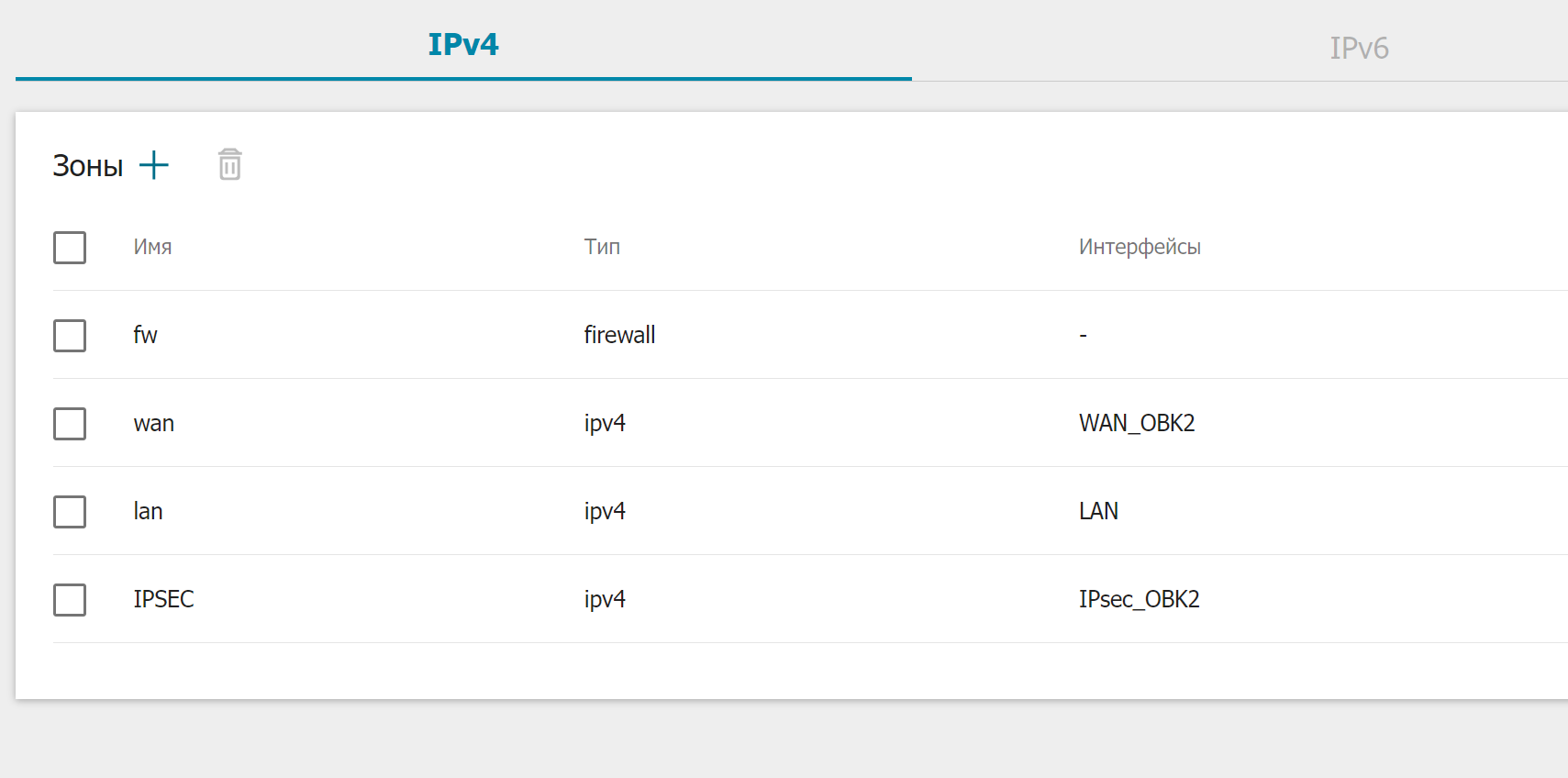Select the wan zone checkbox
The width and height of the screenshot is (1568, 778).
(x=70, y=424)
